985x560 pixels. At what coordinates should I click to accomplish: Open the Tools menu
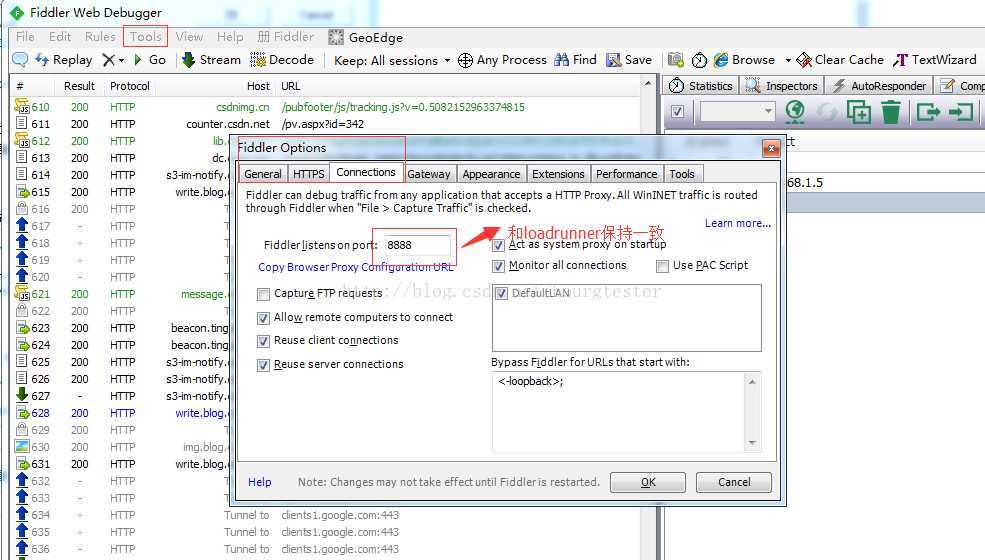coord(146,37)
